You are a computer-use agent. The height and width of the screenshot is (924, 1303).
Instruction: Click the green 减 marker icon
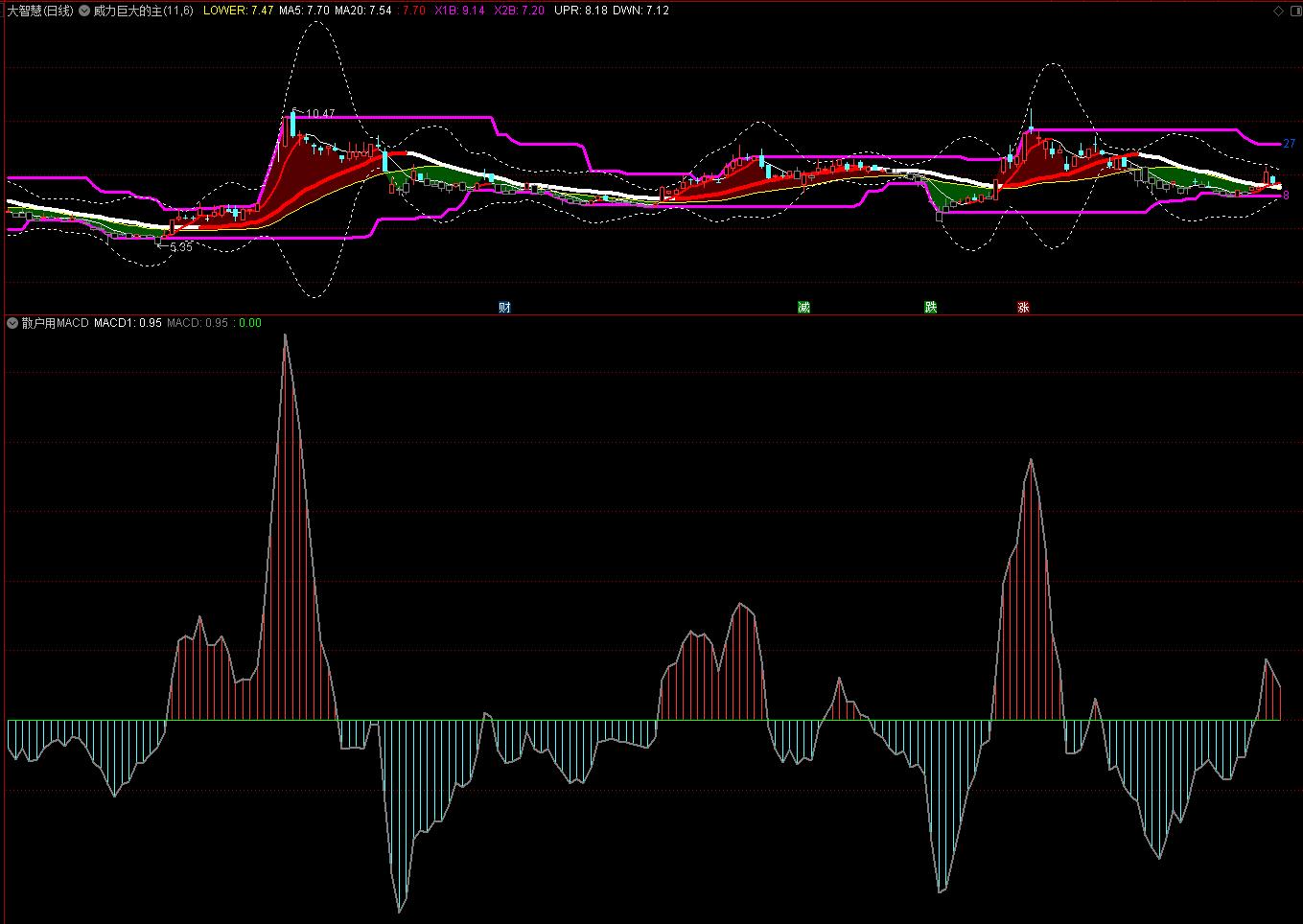click(803, 308)
